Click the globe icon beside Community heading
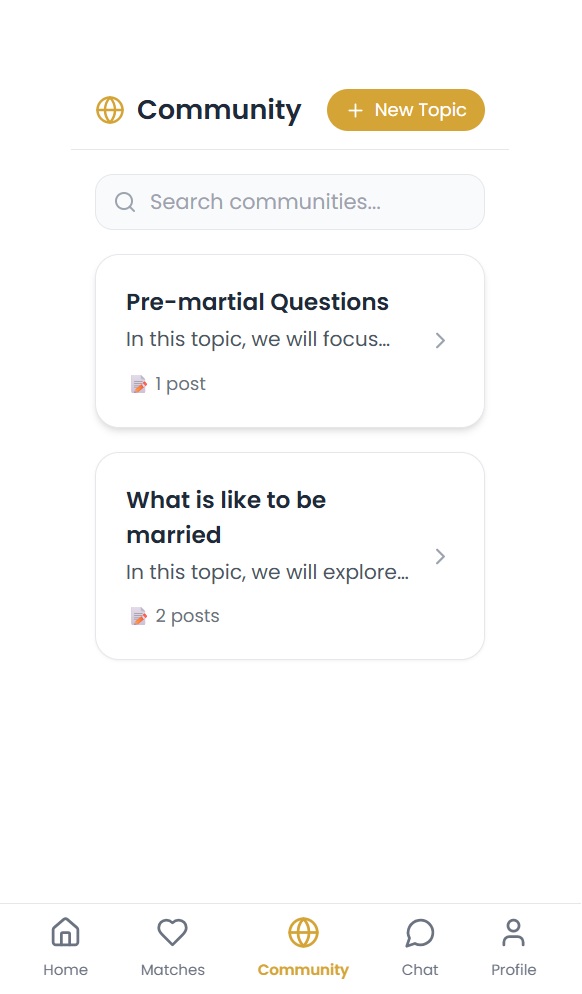Viewport: 582px width, 994px height. (x=110, y=110)
